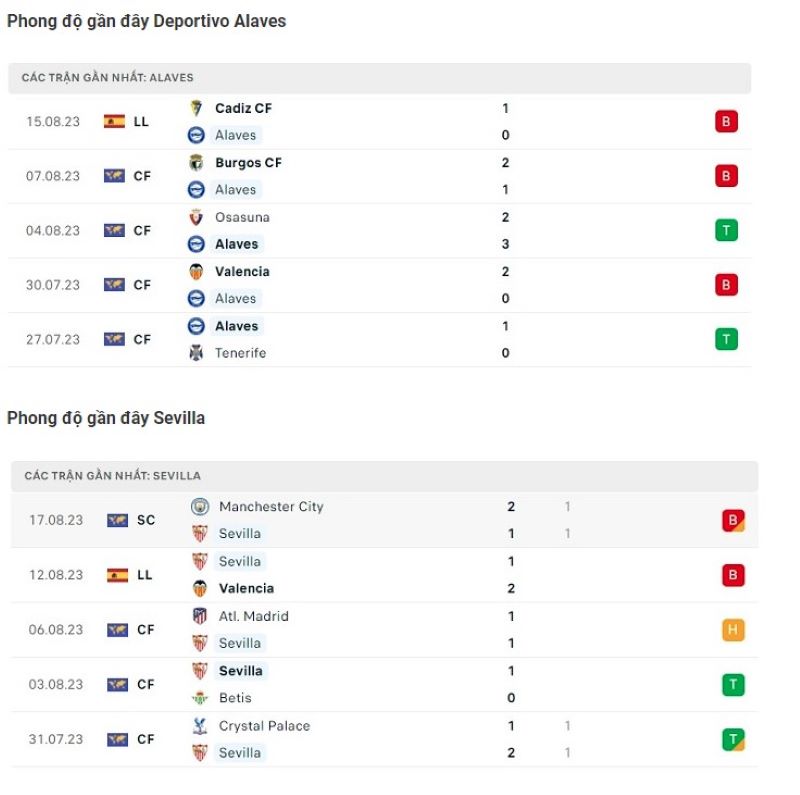Click the red B badge for Cadiz match

[726, 122]
